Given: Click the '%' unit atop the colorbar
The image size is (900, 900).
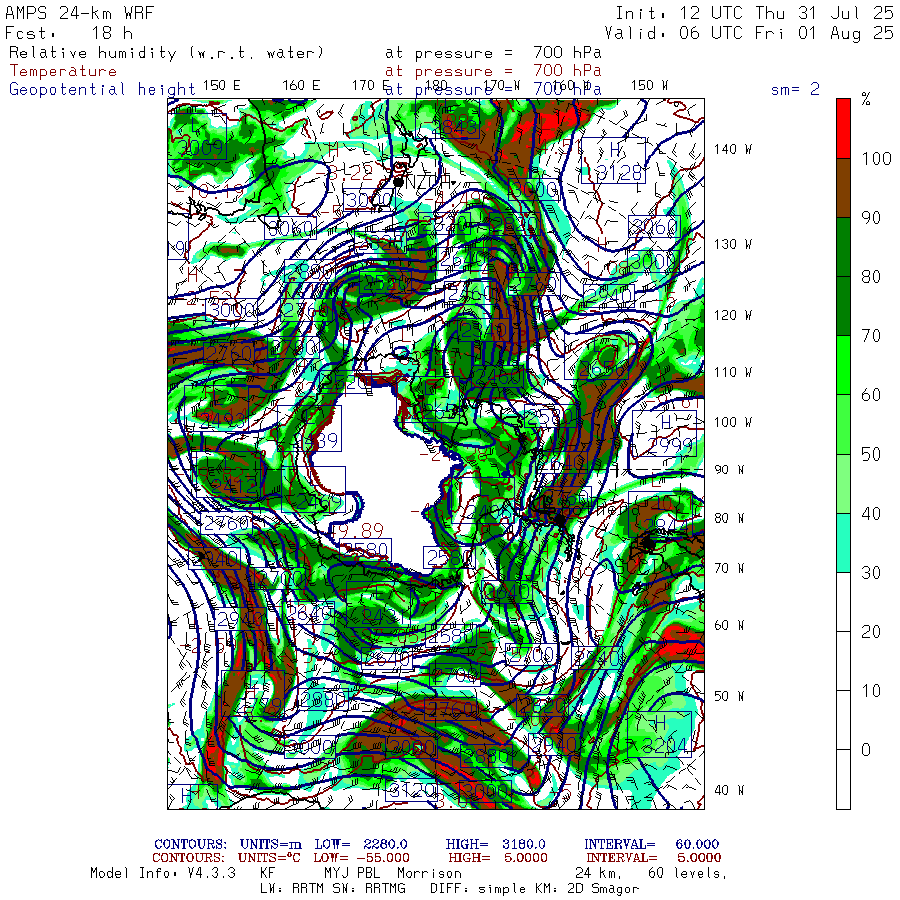Looking at the screenshot, I should click(x=866, y=99).
